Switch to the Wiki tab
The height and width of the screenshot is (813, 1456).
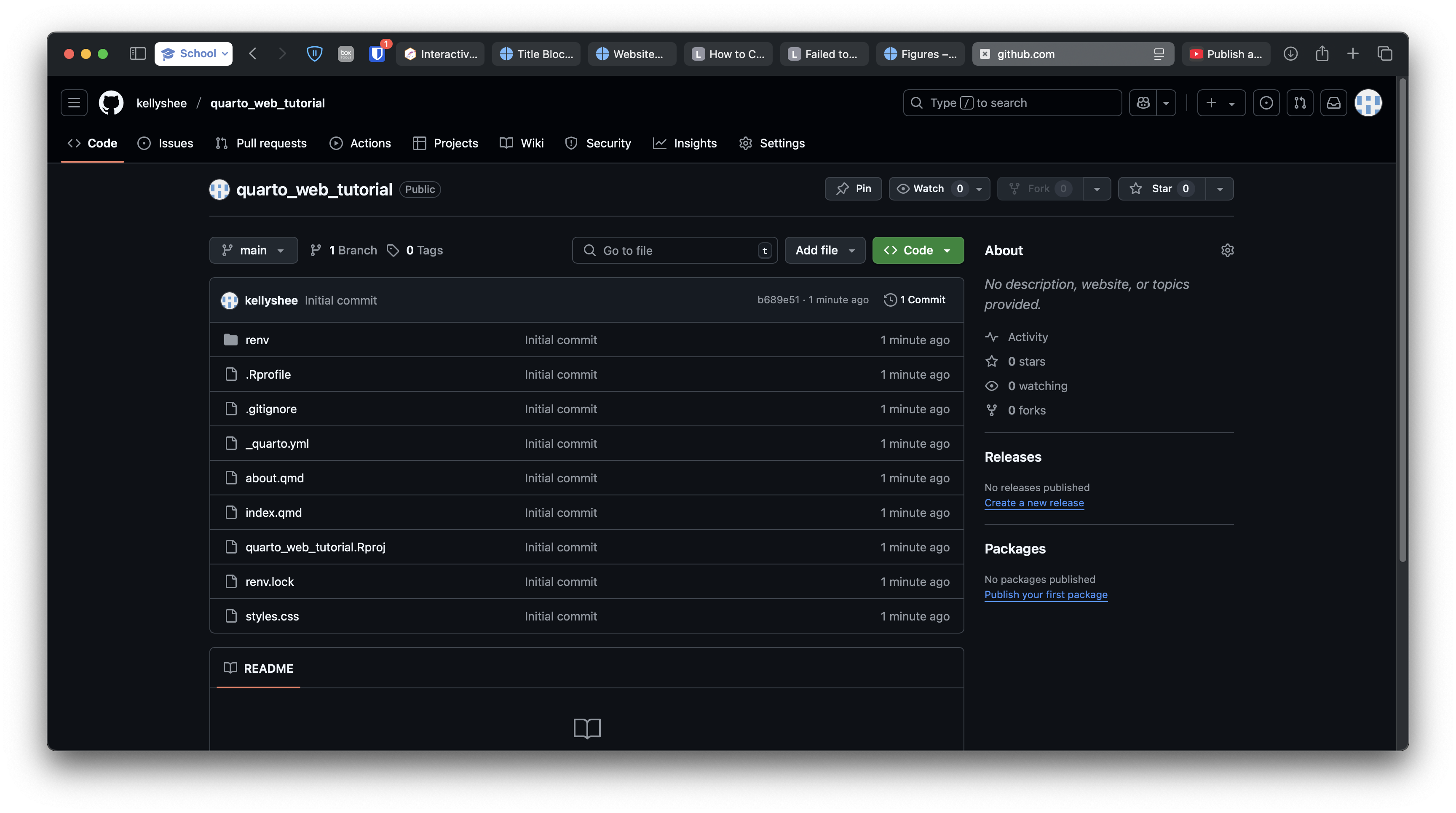[x=522, y=143]
